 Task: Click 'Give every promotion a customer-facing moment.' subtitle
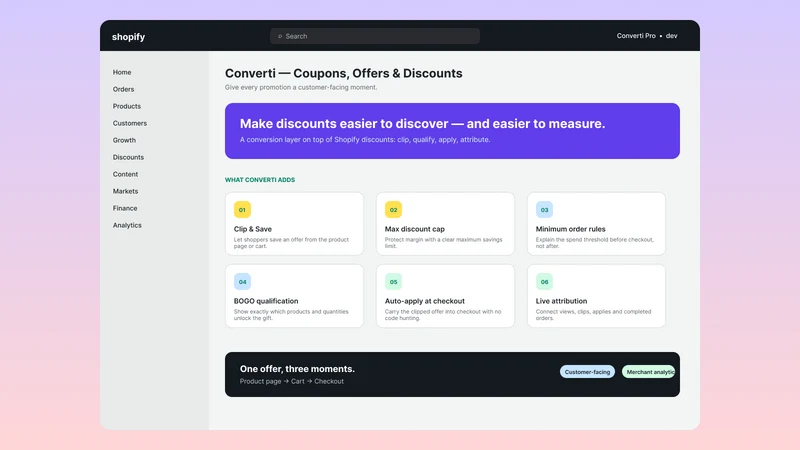pos(301,87)
